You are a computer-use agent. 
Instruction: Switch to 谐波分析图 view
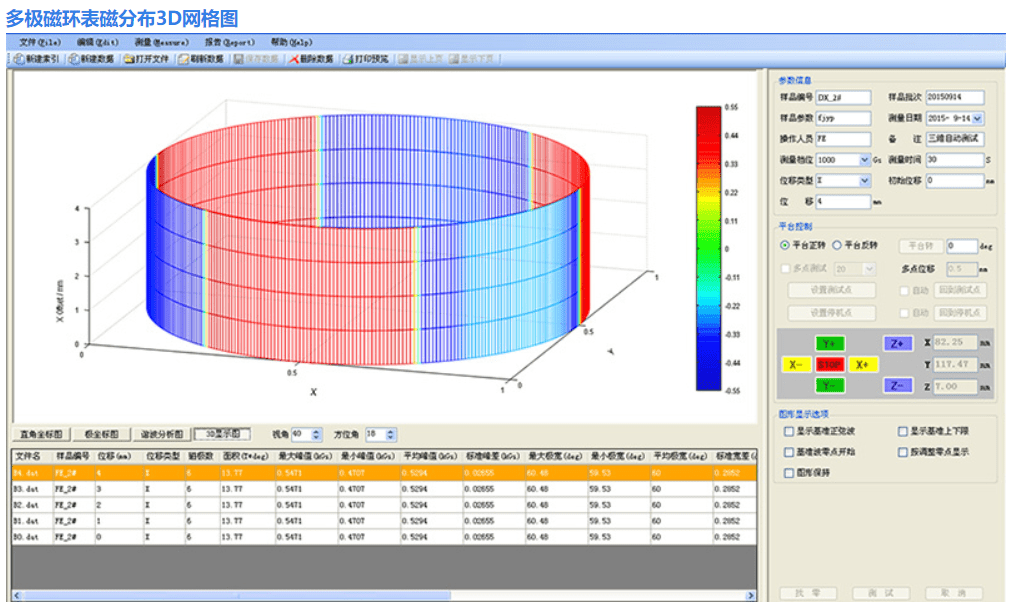(162, 434)
